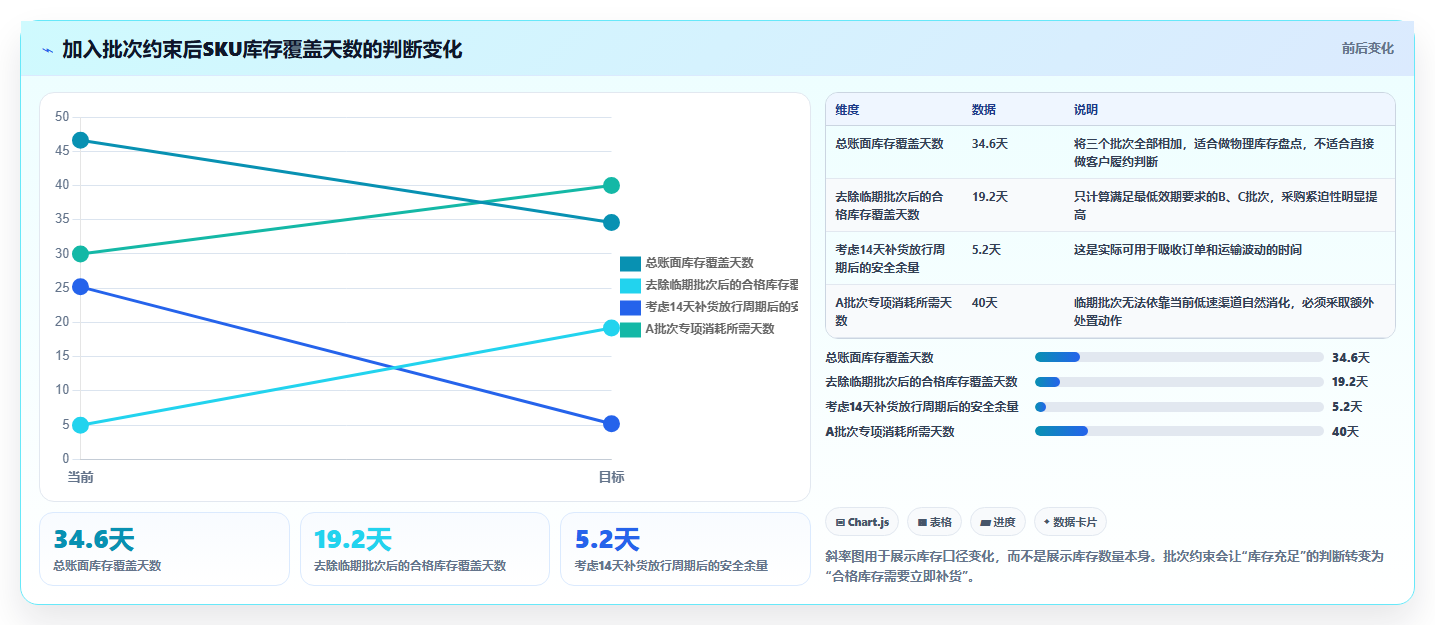Viewport: 1435px width, 625px height.
Task: Click 总账面库存覆盖天数 legend label text
Action: point(699,263)
